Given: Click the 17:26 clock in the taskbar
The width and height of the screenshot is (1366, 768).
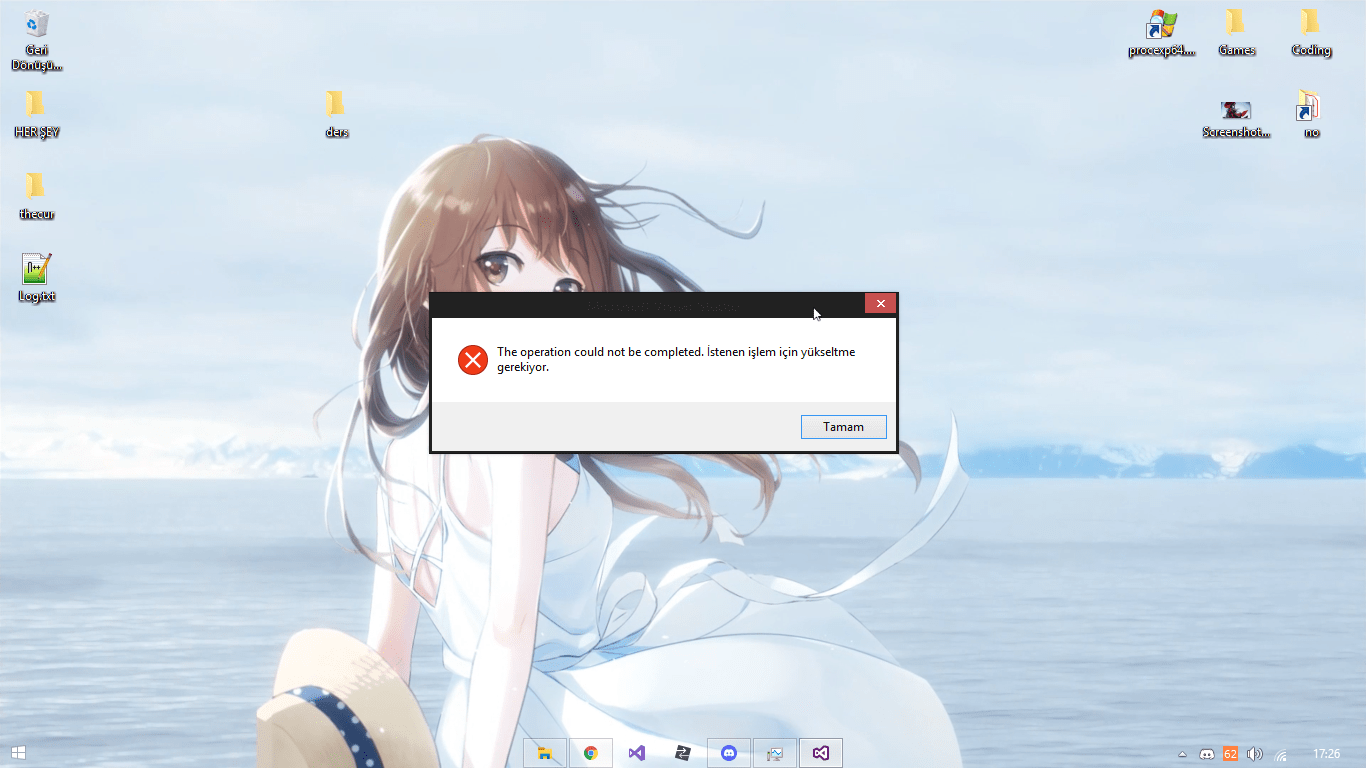Looking at the screenshot, I should tap(1326, 754).
